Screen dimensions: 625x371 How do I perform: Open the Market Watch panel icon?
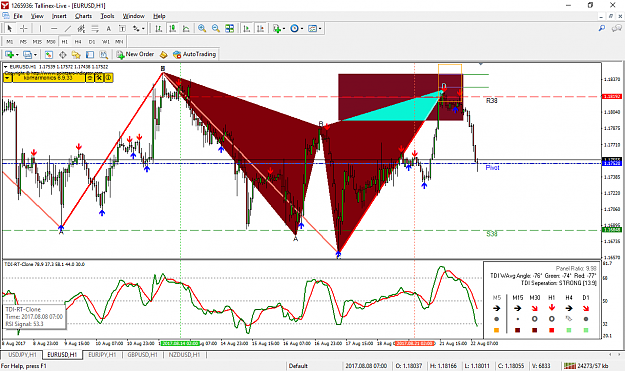coord(49,55)
